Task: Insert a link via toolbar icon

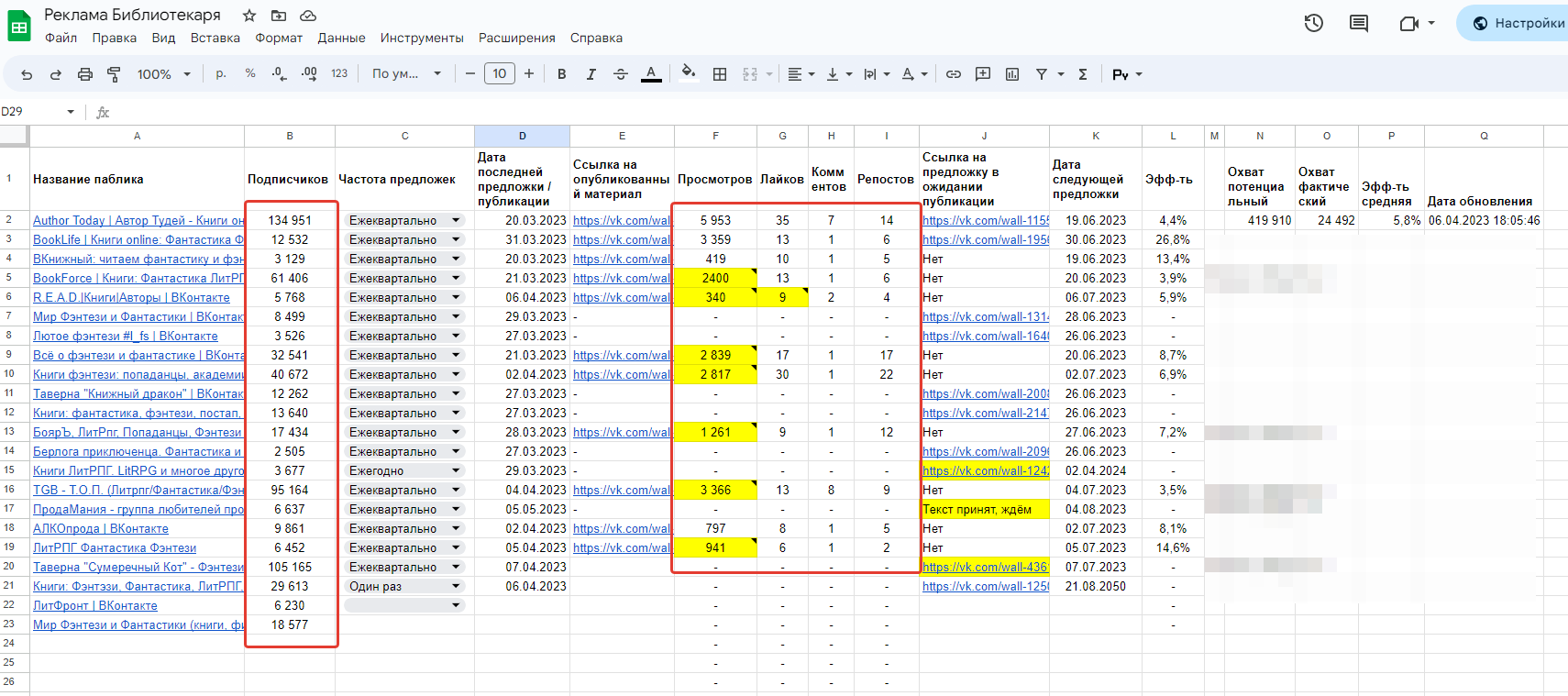Action: [x=954, y=74]
